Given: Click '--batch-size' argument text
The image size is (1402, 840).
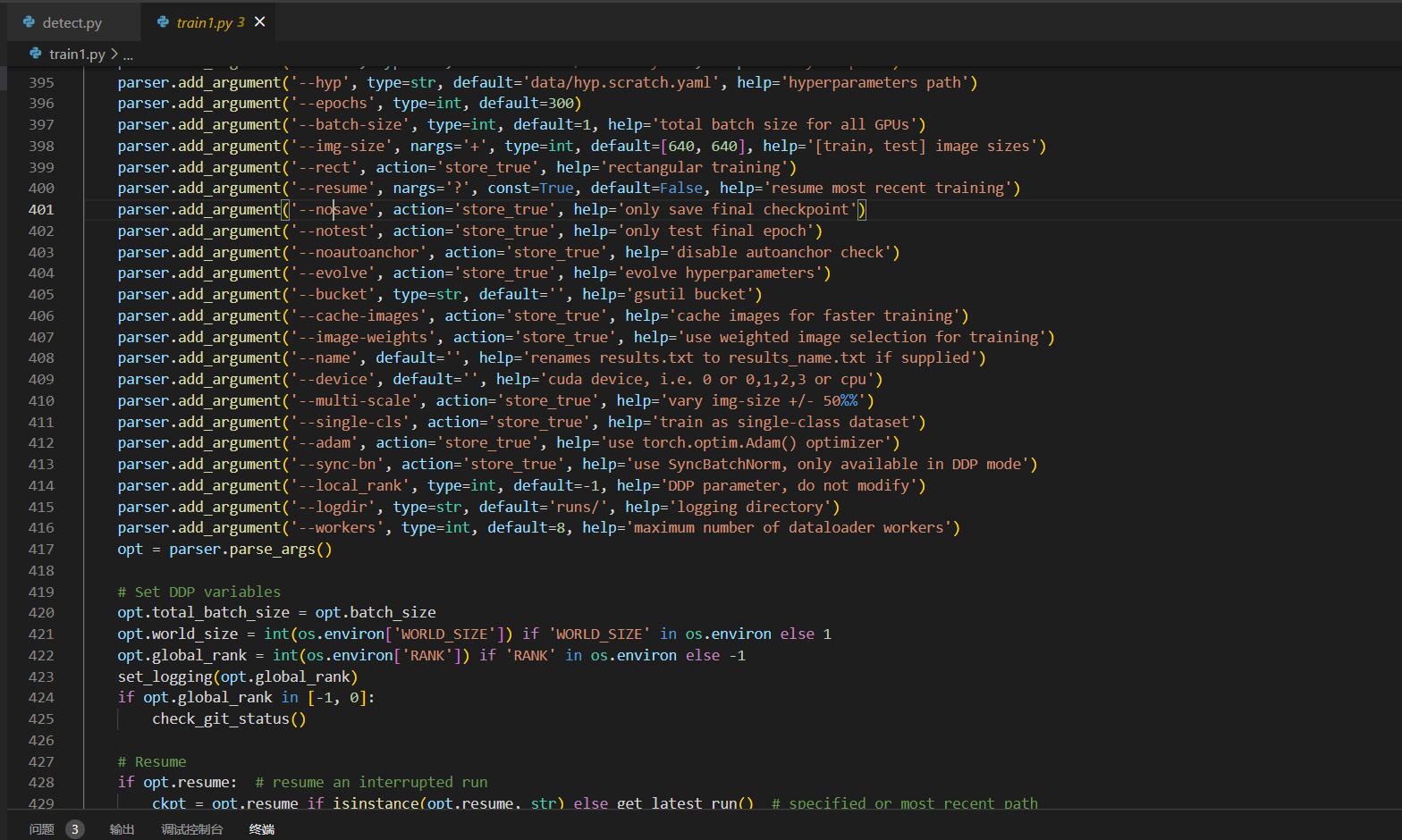Looking at the screenshot, I should (350, 125).
